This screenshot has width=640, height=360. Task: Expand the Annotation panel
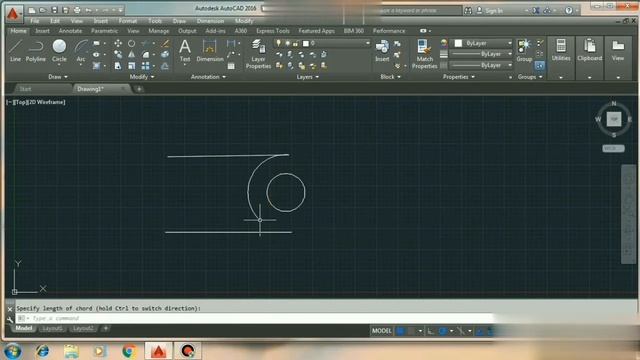(x=208, y=77)
